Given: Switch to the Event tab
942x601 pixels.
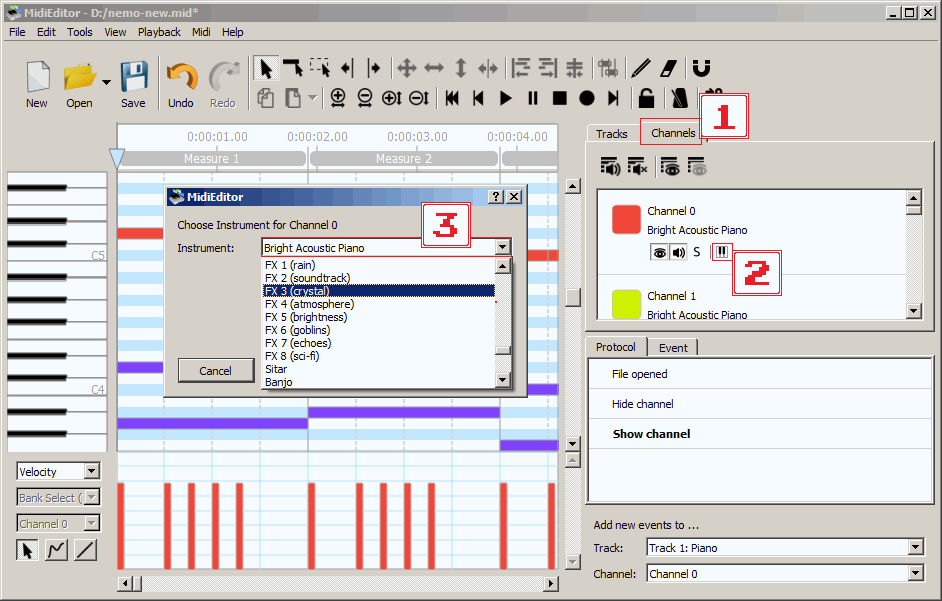Looking at the screenshot, I should click(673, 348).
